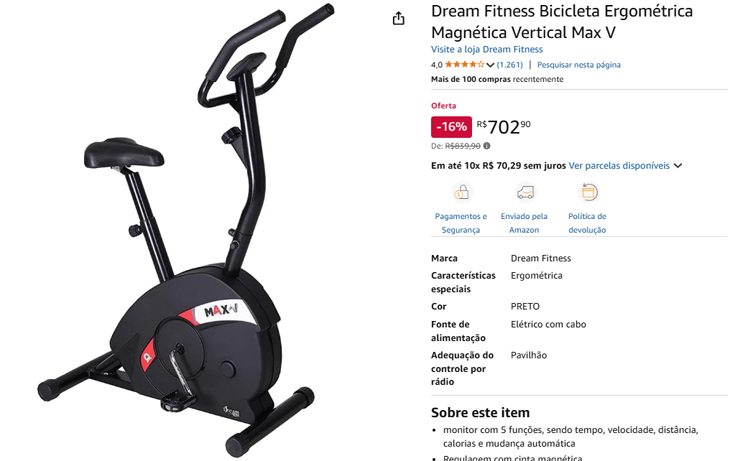The width and height of the screenshot is (730, 461).
Task: Click Política de devolução text link
Action: [x=587, y=223]
